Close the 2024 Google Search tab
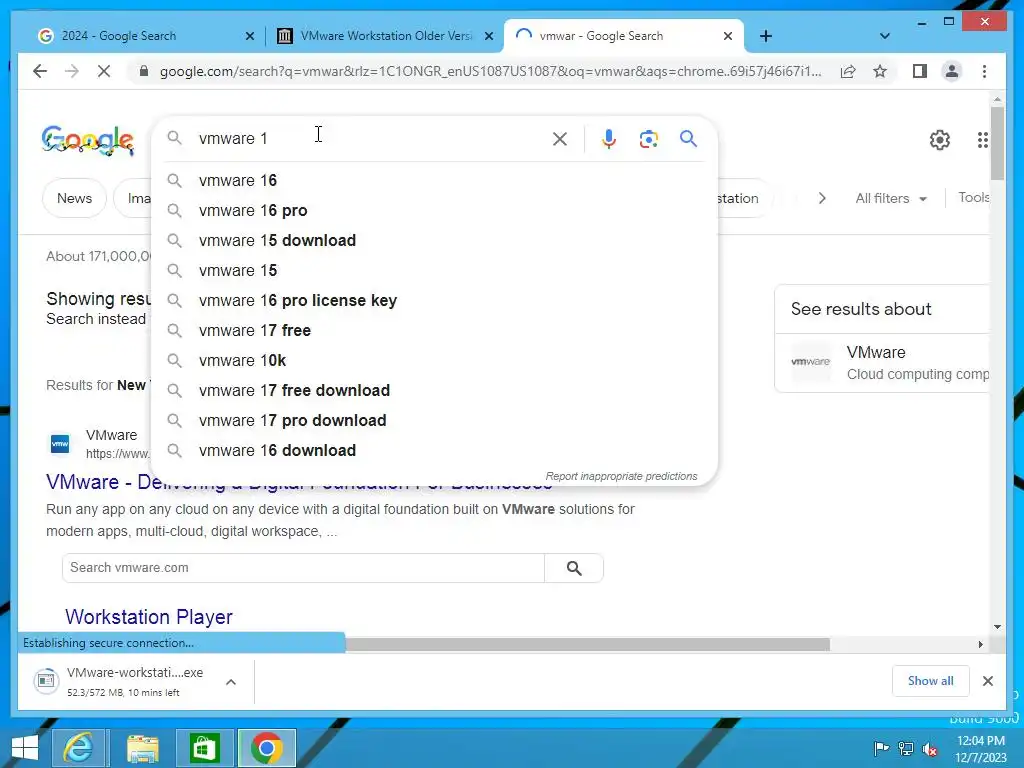This screenshot has width=1024, height=768. coord(249,36)
